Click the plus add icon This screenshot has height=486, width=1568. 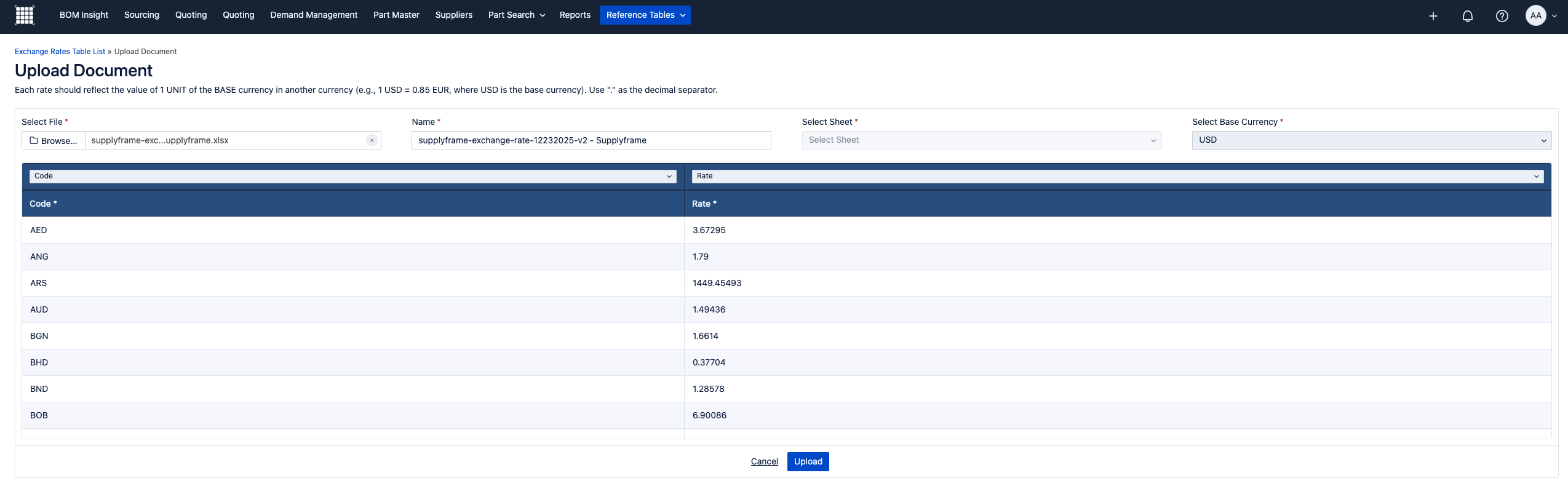(x=1433, y=16)
